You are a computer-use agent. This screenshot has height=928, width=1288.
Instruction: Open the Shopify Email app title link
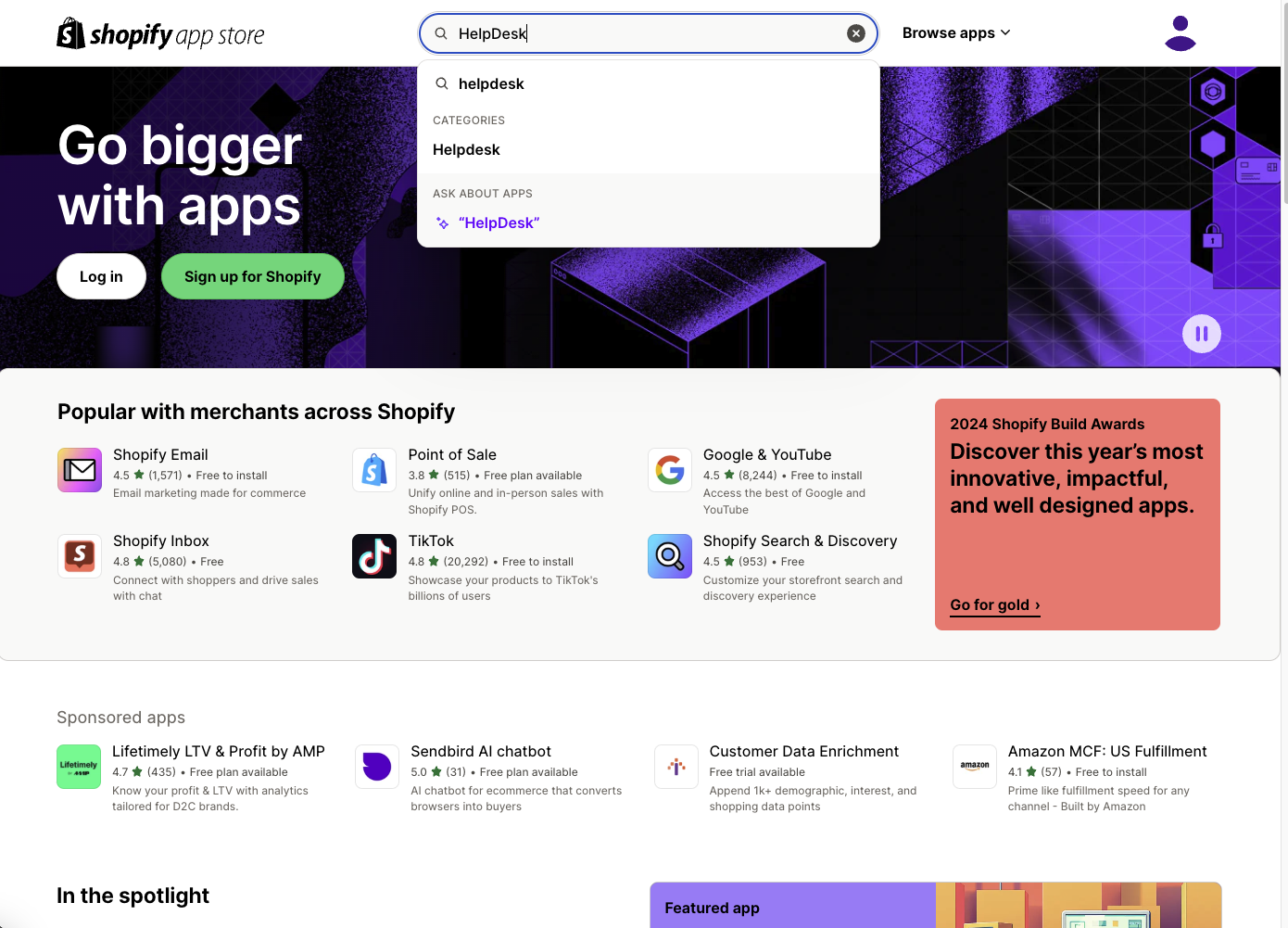(x=160, y=454)
